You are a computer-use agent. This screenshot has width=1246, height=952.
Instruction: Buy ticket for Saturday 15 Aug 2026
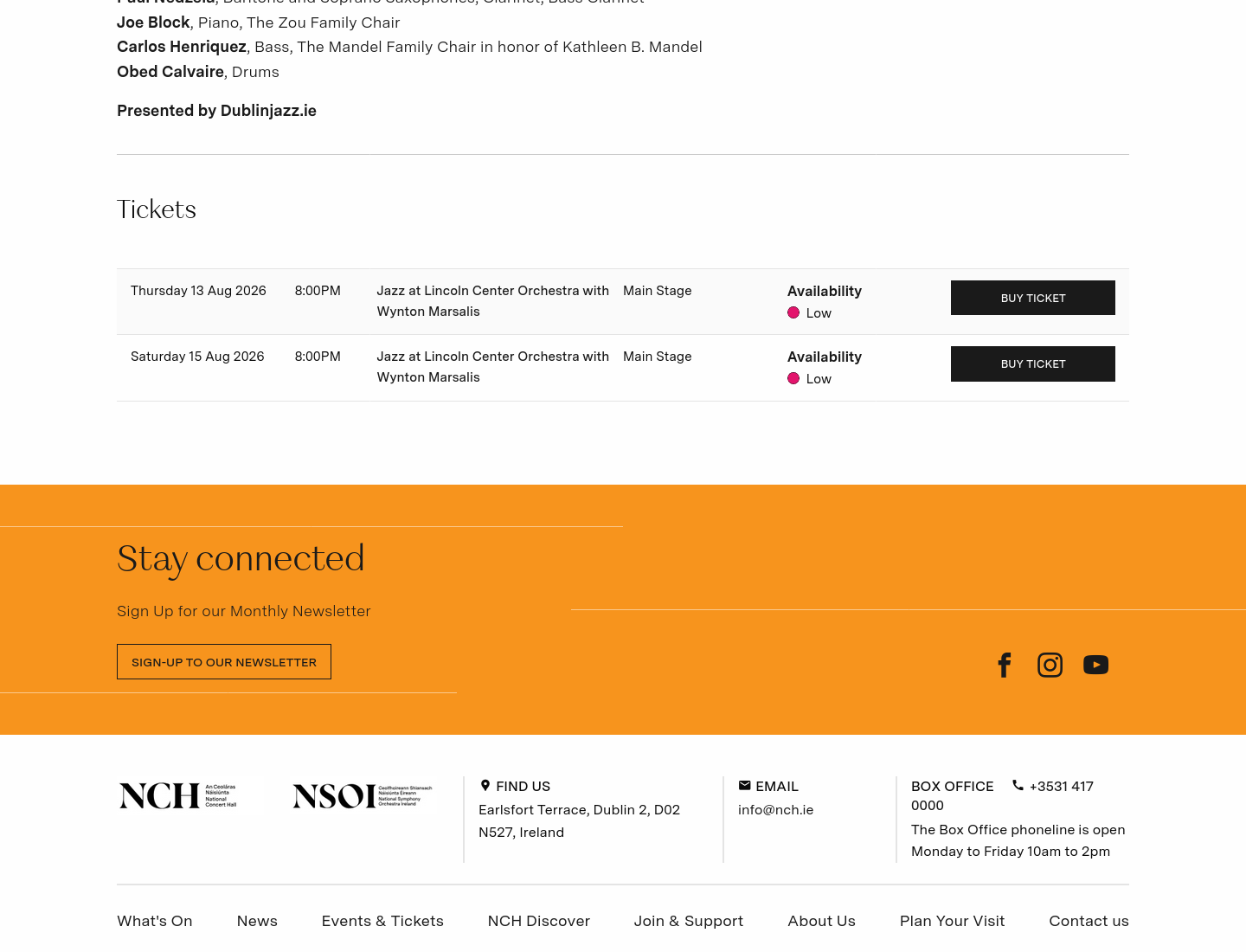pyautogui.click(x=1033, y=363)
